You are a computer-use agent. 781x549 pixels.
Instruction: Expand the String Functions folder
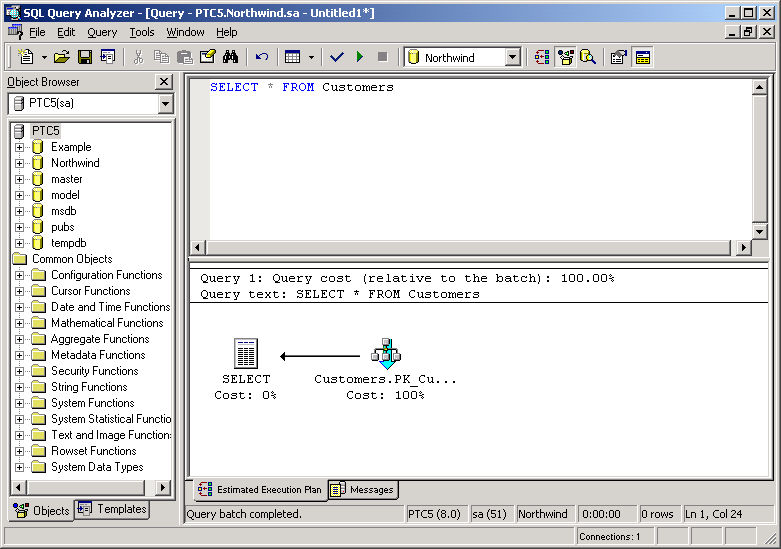(x=19, y=387)
